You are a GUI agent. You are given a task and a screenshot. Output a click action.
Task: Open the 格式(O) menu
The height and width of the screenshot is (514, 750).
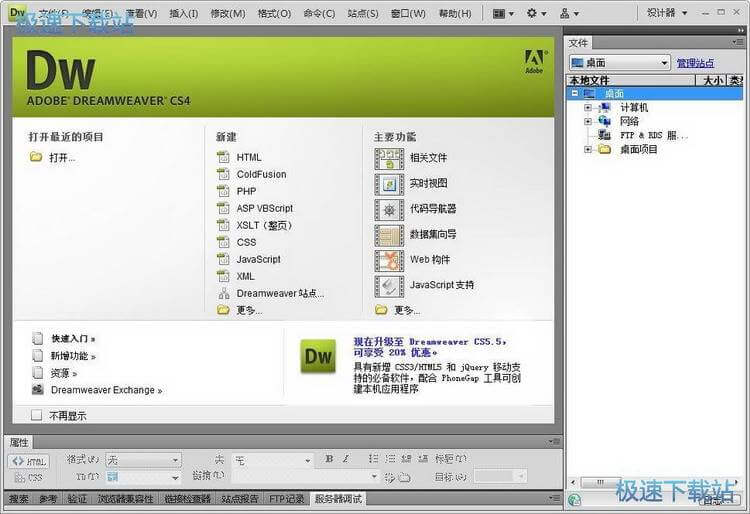[274, 13]
